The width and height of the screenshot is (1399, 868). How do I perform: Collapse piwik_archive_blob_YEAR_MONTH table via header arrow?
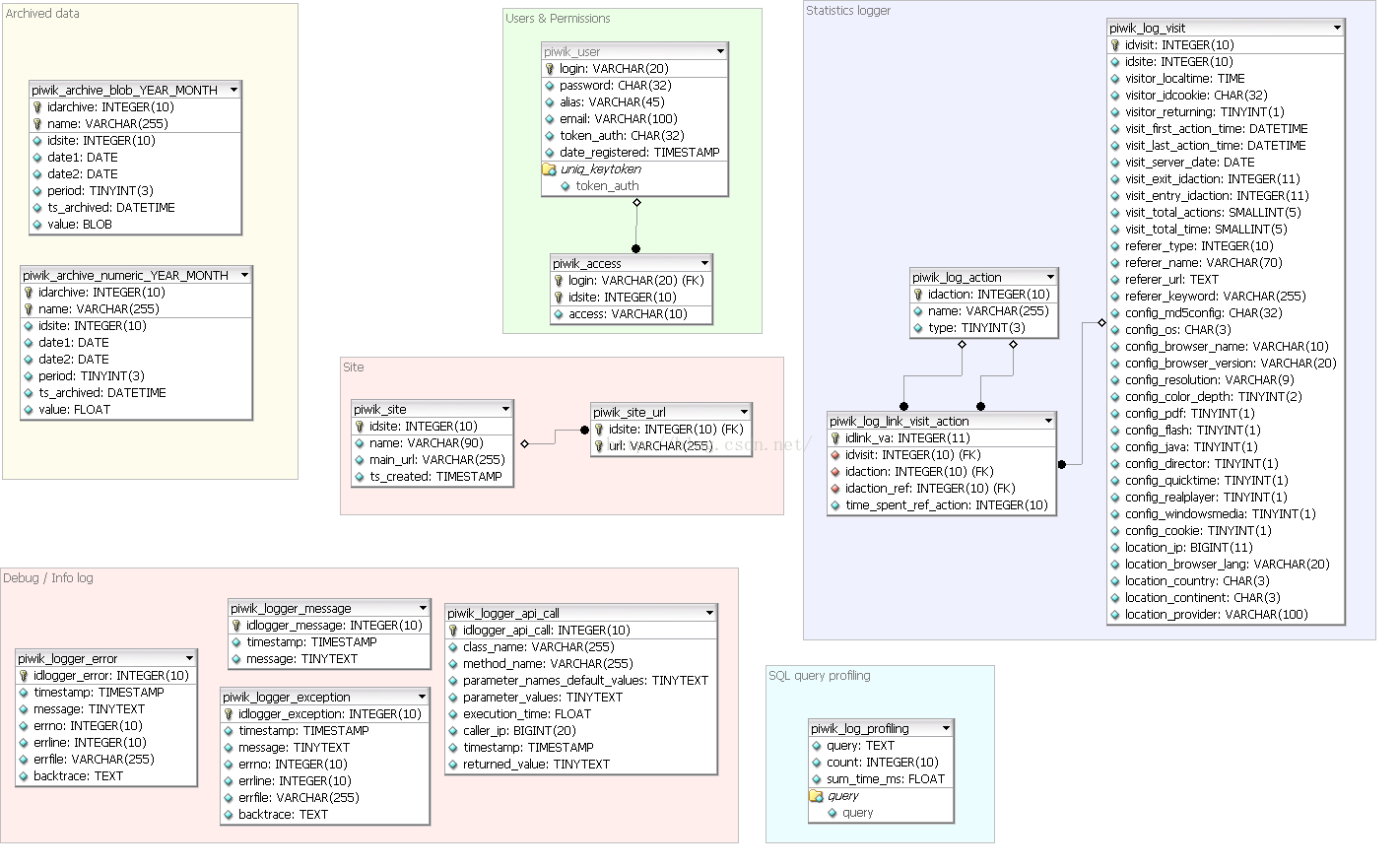233,90
